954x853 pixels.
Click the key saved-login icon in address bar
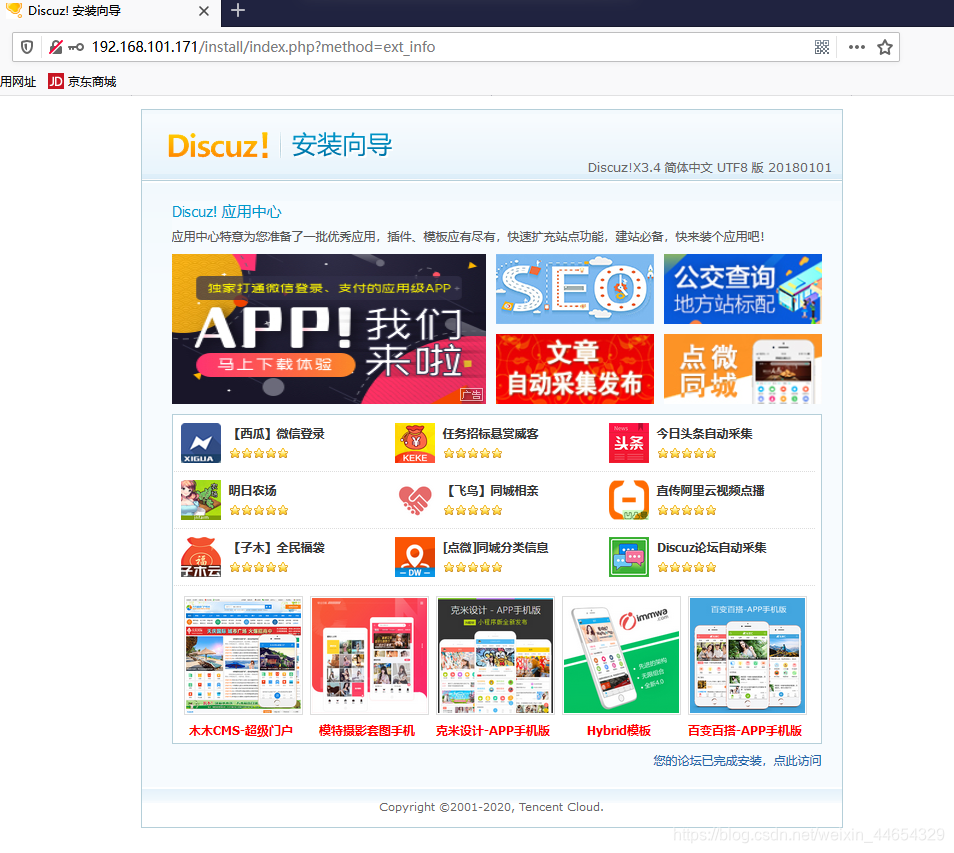pos(76,47)
